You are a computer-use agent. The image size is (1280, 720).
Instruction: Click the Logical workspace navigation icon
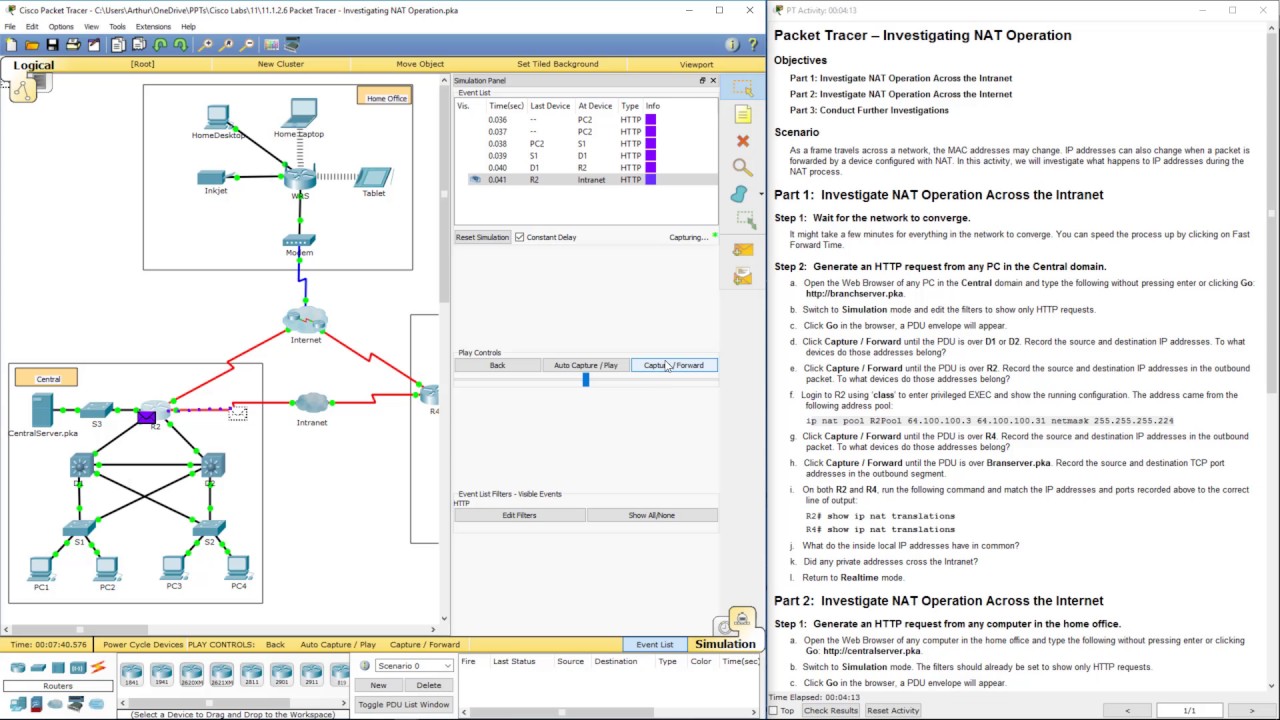pos(23,89)
